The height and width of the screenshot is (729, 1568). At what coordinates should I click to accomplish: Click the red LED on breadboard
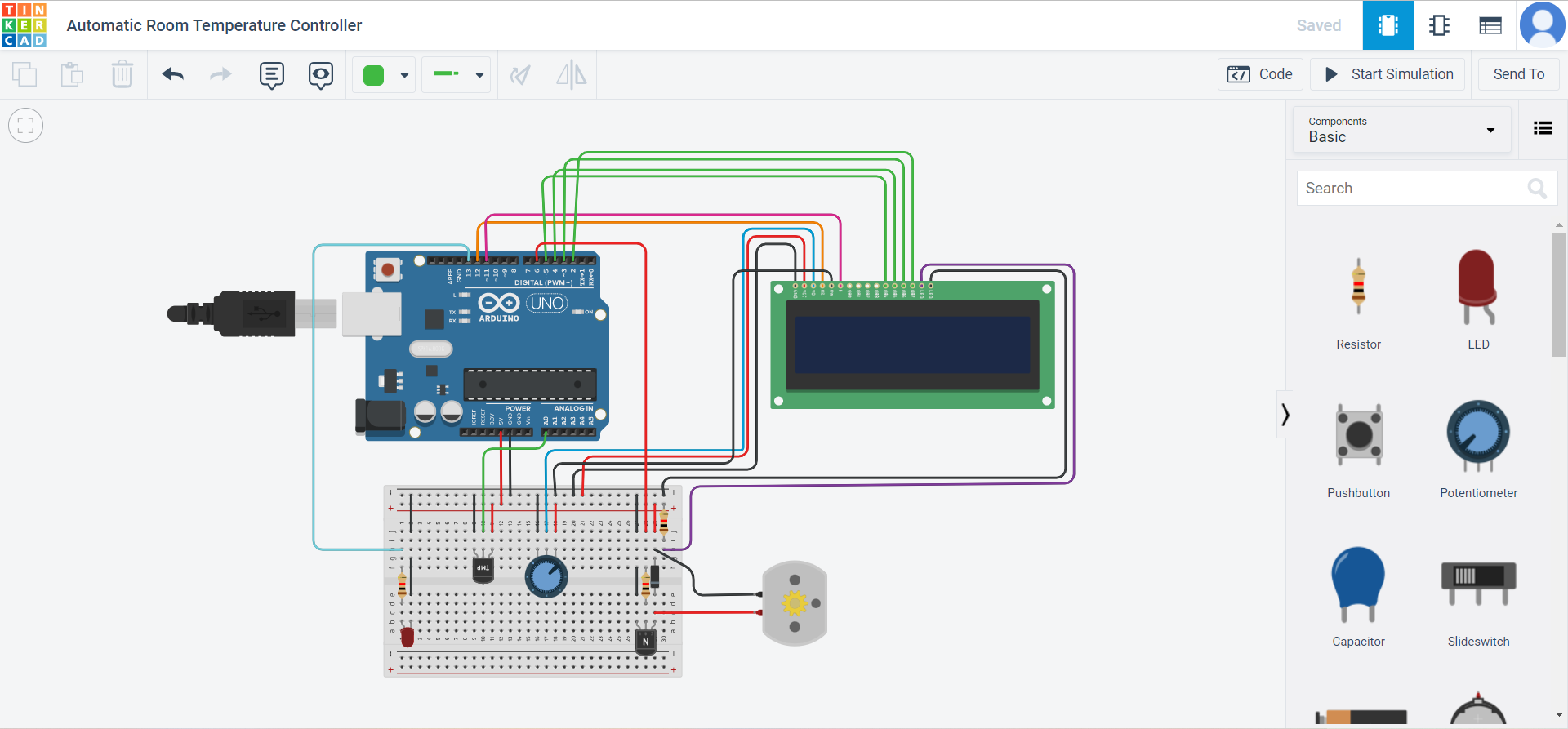click(407, 635)
